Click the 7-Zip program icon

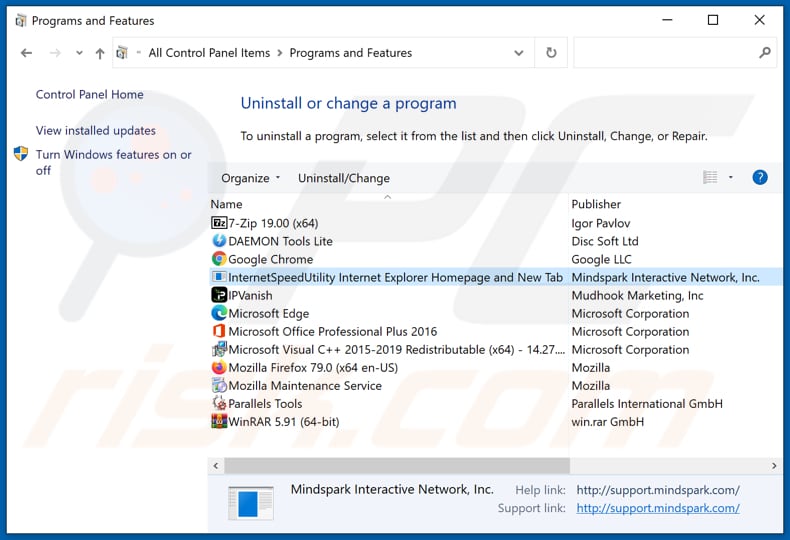[x=219, y=223]
